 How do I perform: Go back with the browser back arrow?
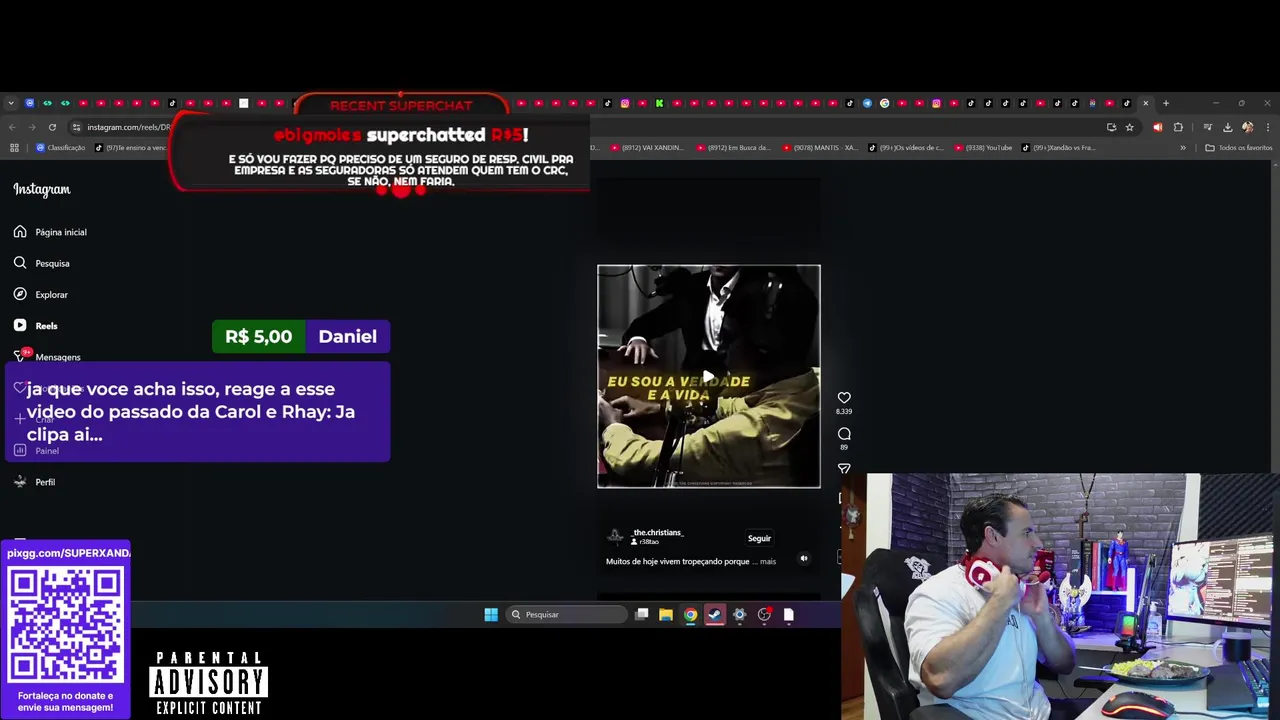12,127
